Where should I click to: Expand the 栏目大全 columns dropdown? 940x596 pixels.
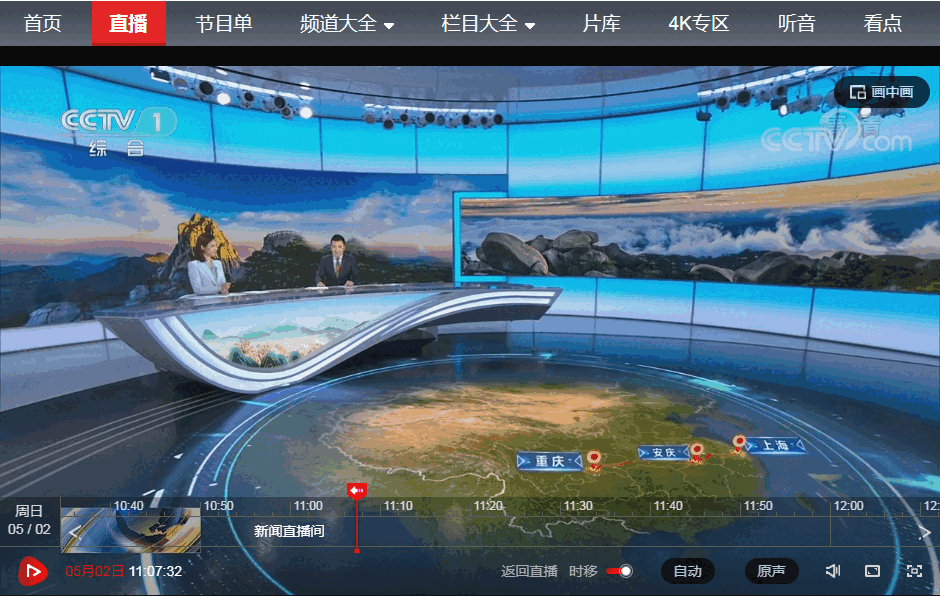pyautogui.click(x=487, y=24)
